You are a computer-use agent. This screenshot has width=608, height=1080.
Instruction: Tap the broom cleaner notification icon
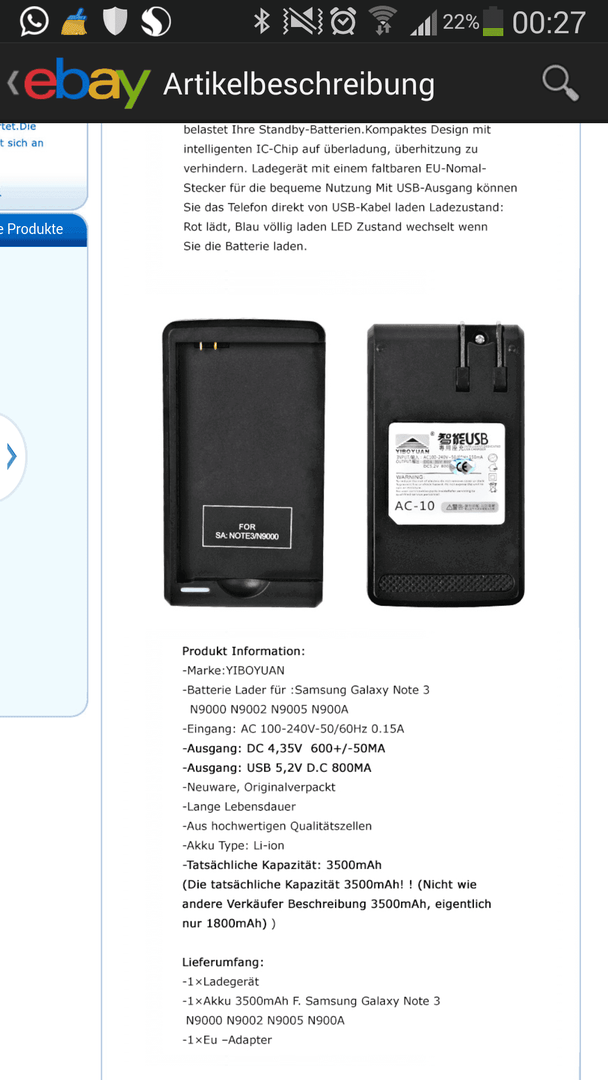[74, 22]
